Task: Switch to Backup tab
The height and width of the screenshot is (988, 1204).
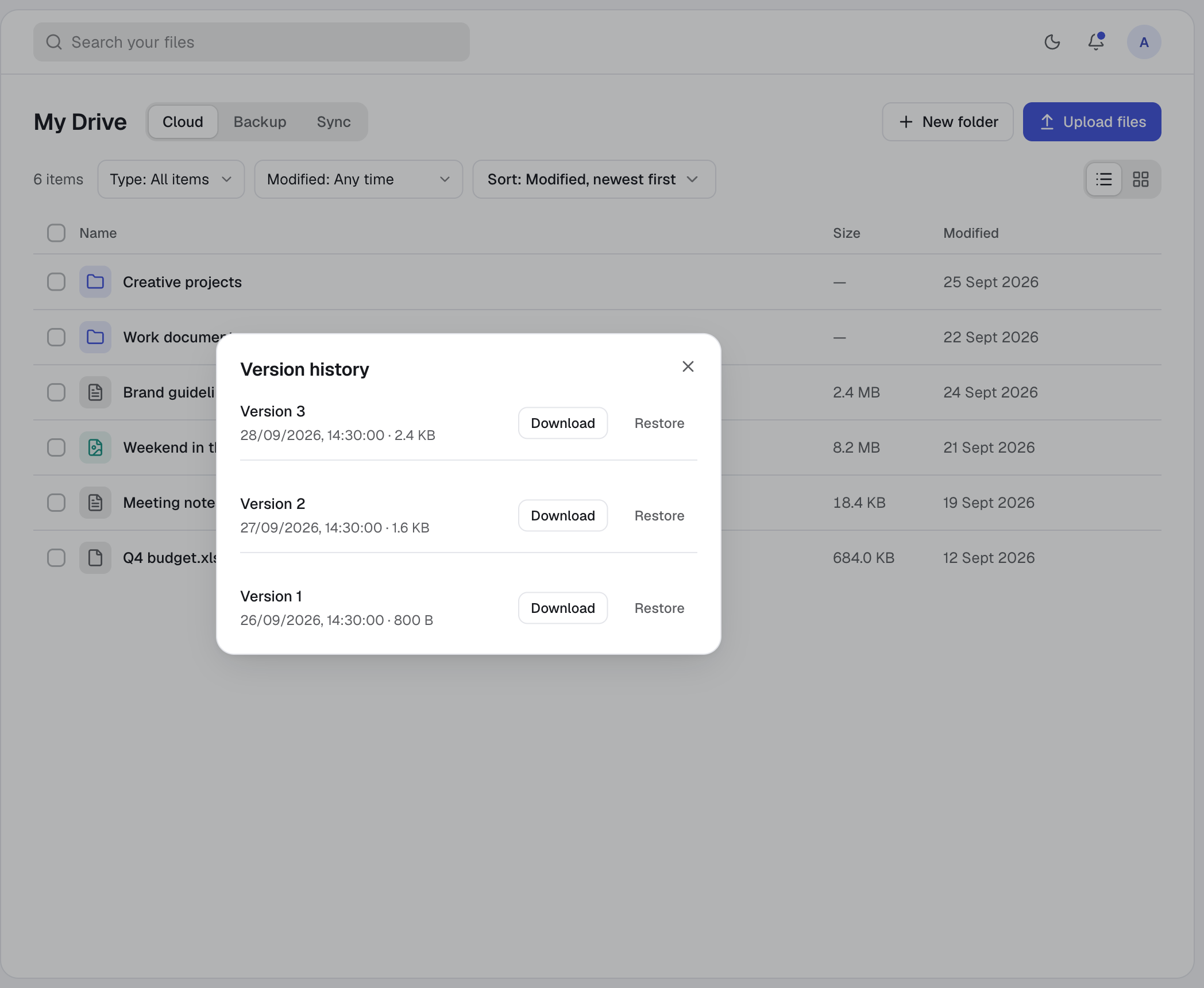Action: pos(260,122)
